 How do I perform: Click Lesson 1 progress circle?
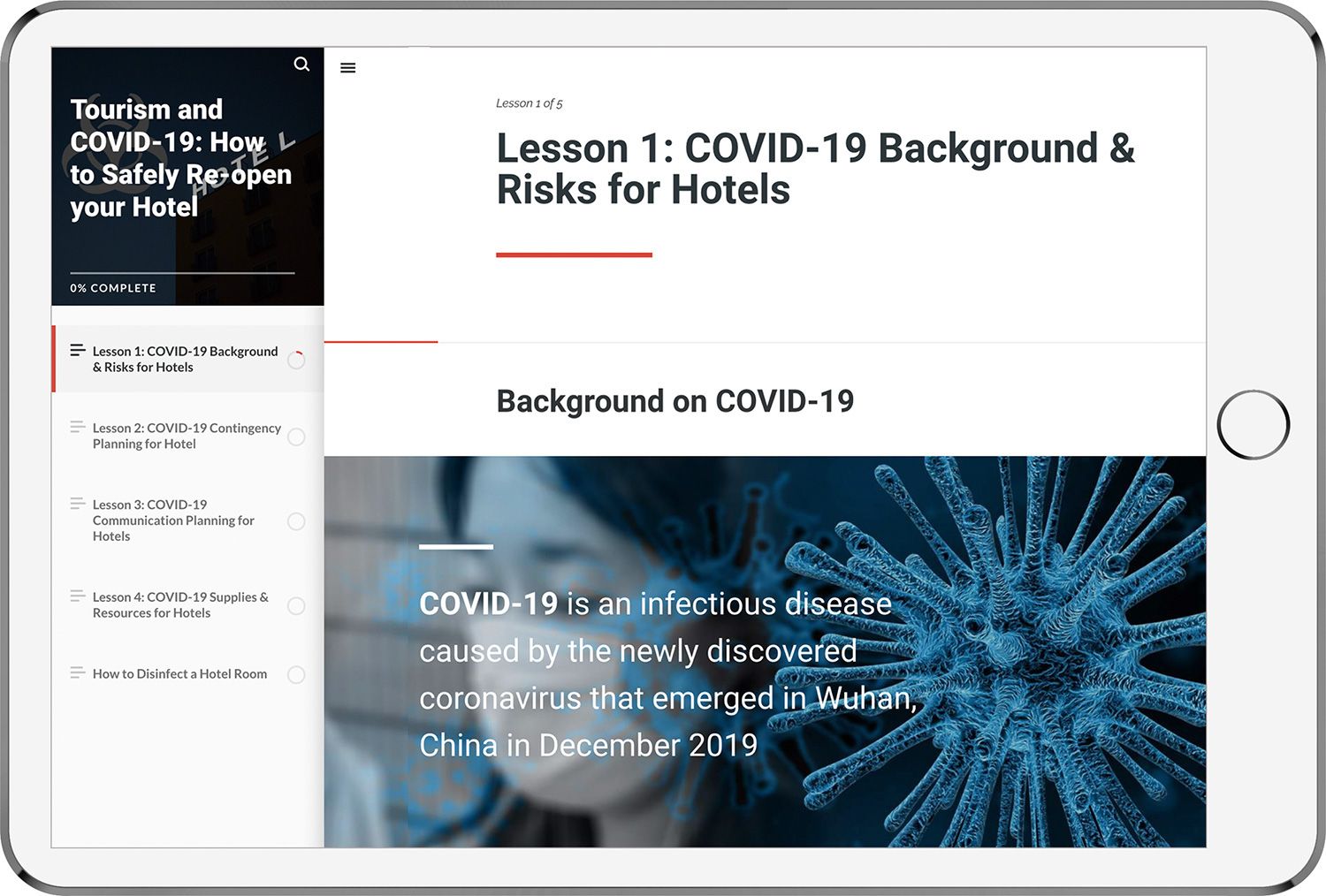(x=296, y=360)
